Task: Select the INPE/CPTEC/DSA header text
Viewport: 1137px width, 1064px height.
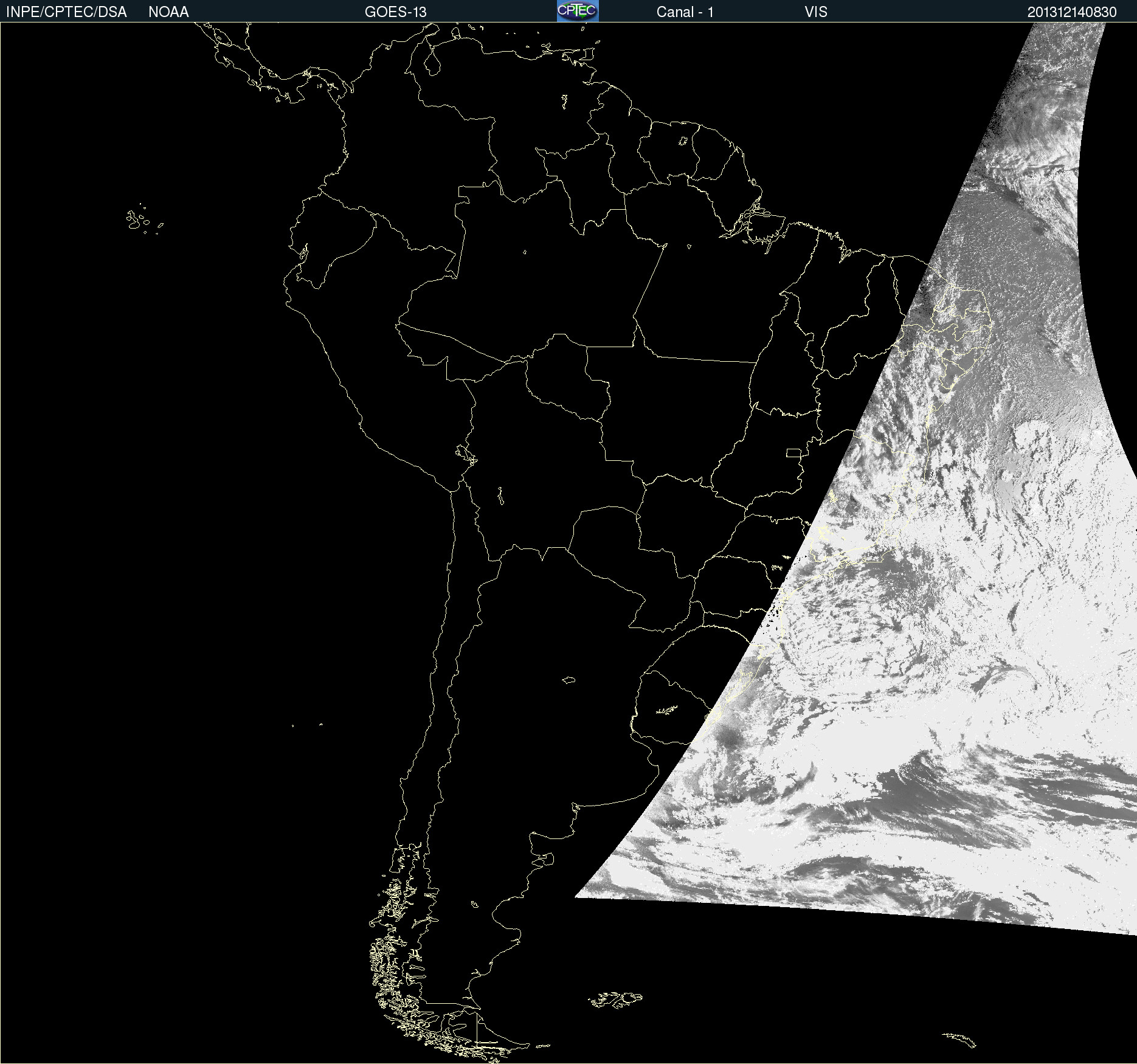Action: (66, 12)
